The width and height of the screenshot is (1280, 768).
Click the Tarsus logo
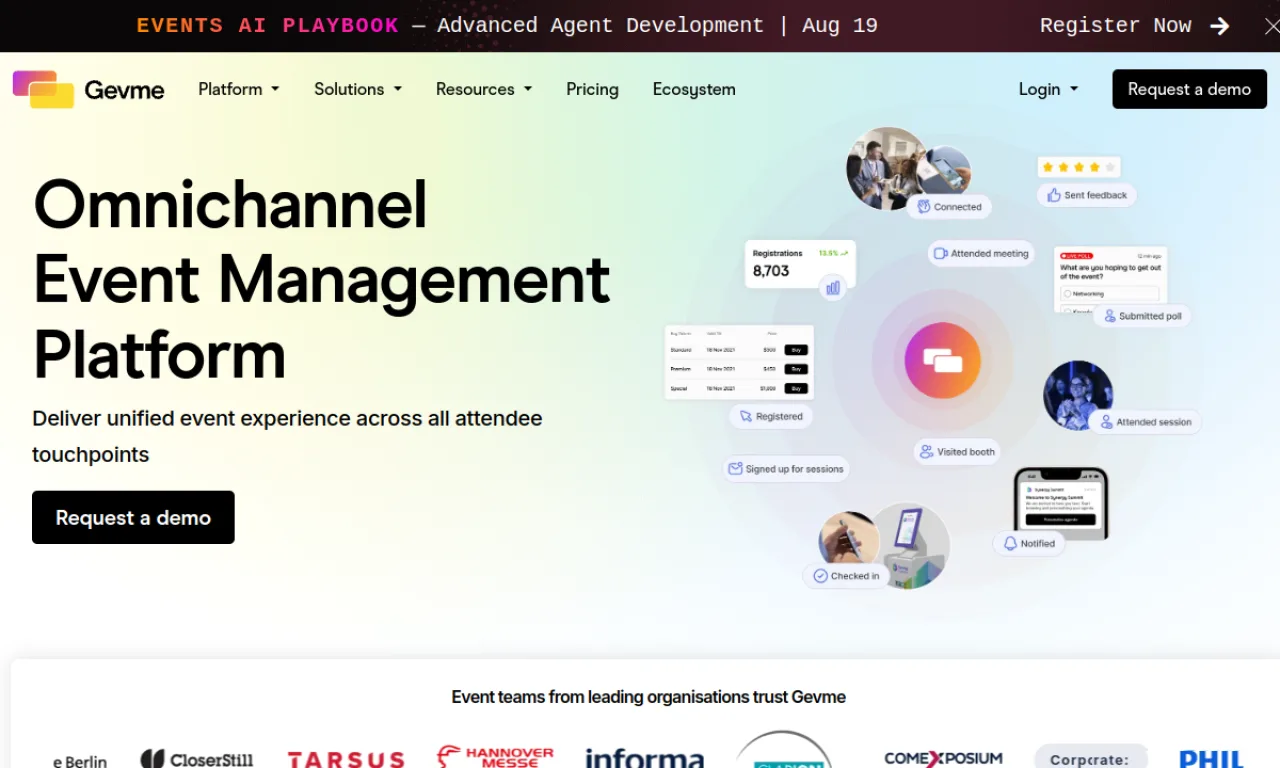pos(346,760)
